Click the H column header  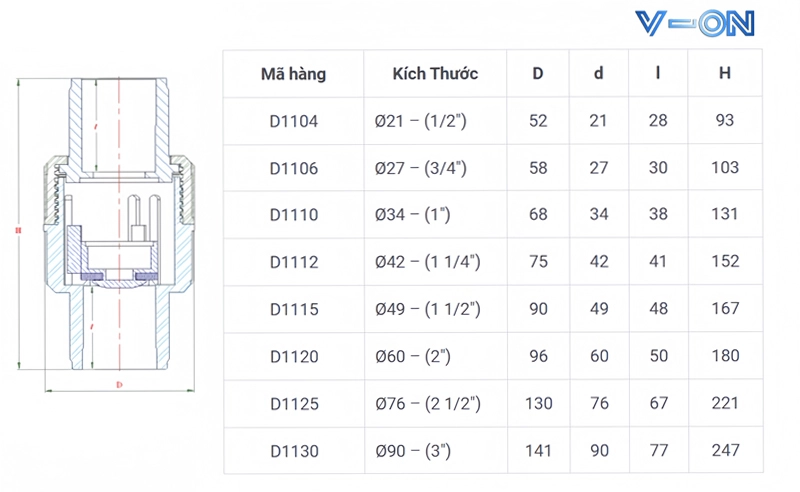(724, 73)
